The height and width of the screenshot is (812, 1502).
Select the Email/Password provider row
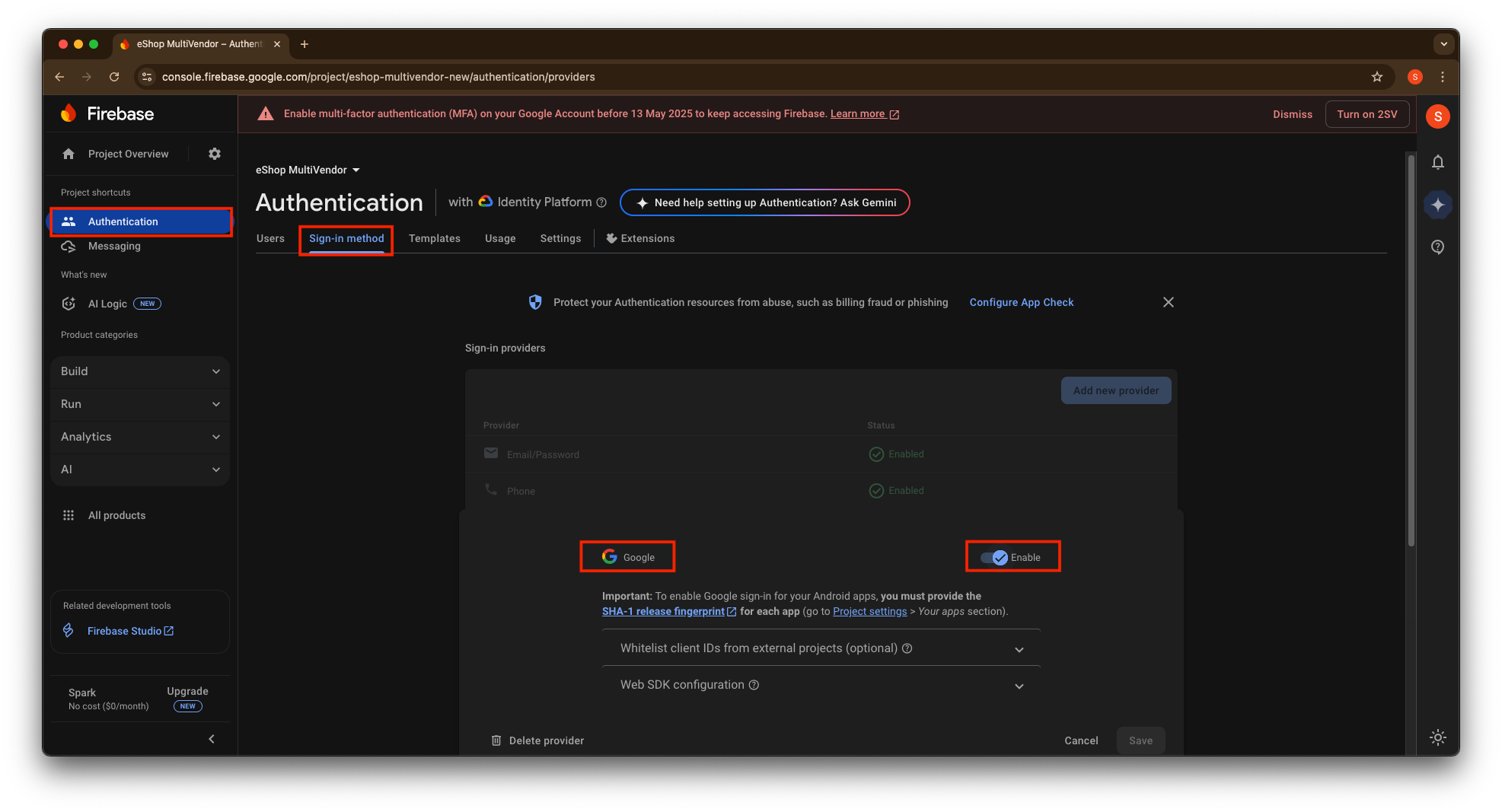(821, 454)
